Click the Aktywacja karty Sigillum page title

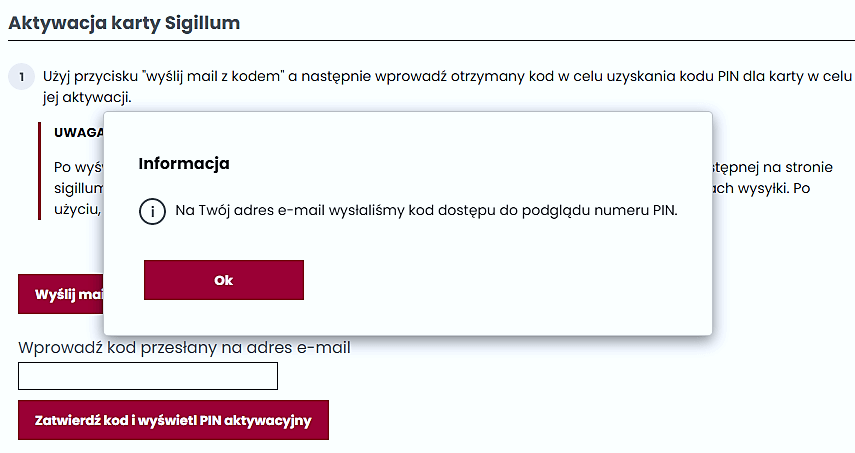[x=124, y=23]
